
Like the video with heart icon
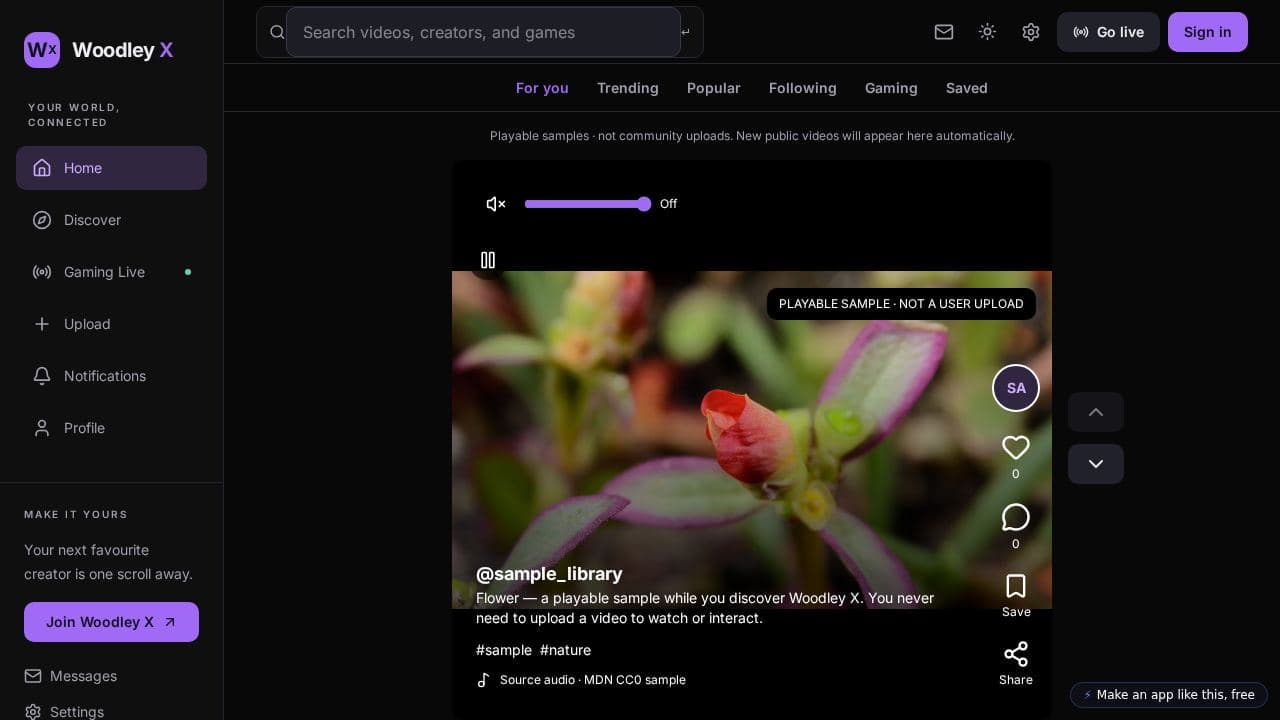tap(1016, 448)
